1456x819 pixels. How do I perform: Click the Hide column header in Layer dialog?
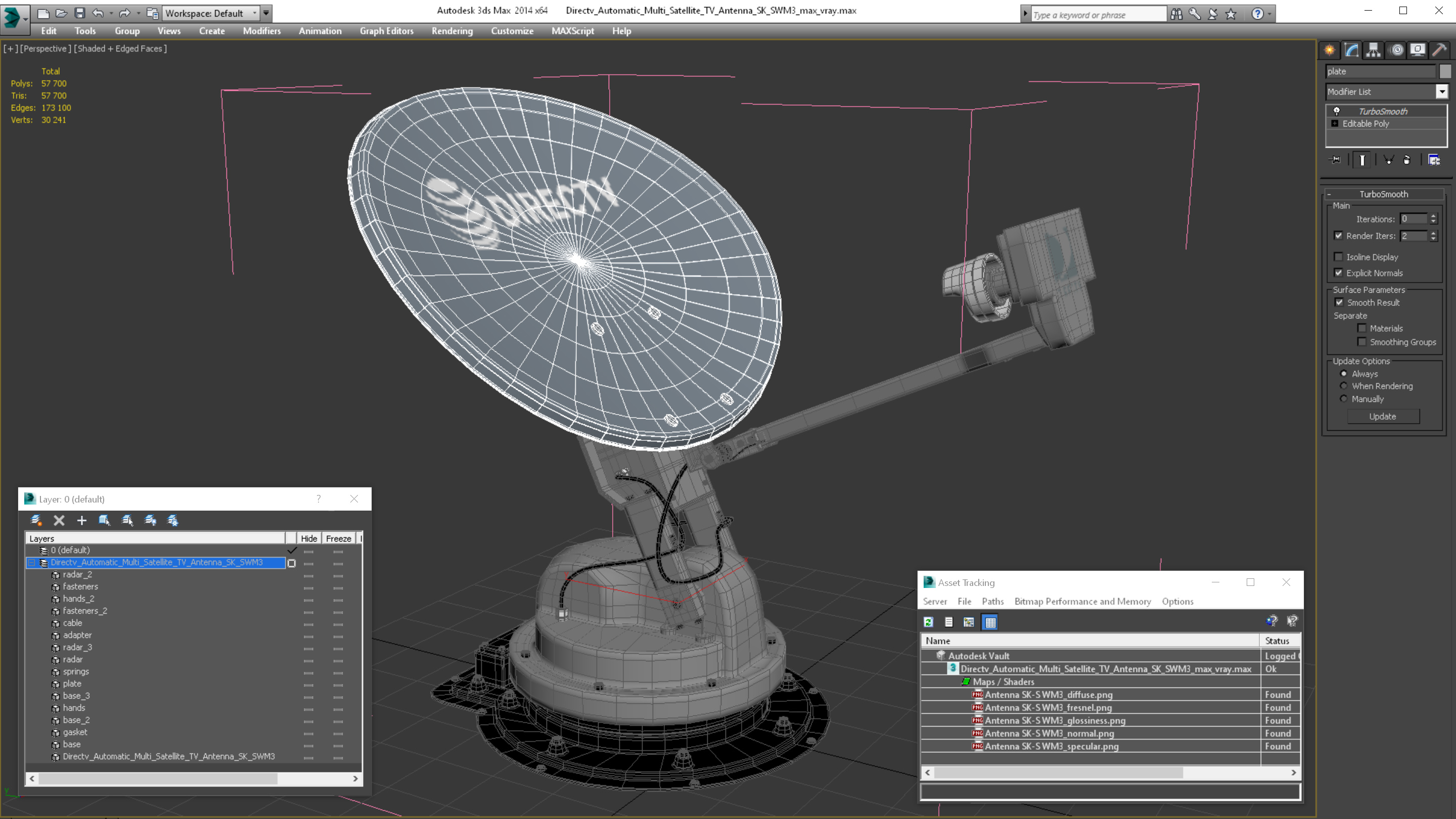pyautogui.click(x=308, y=538)
